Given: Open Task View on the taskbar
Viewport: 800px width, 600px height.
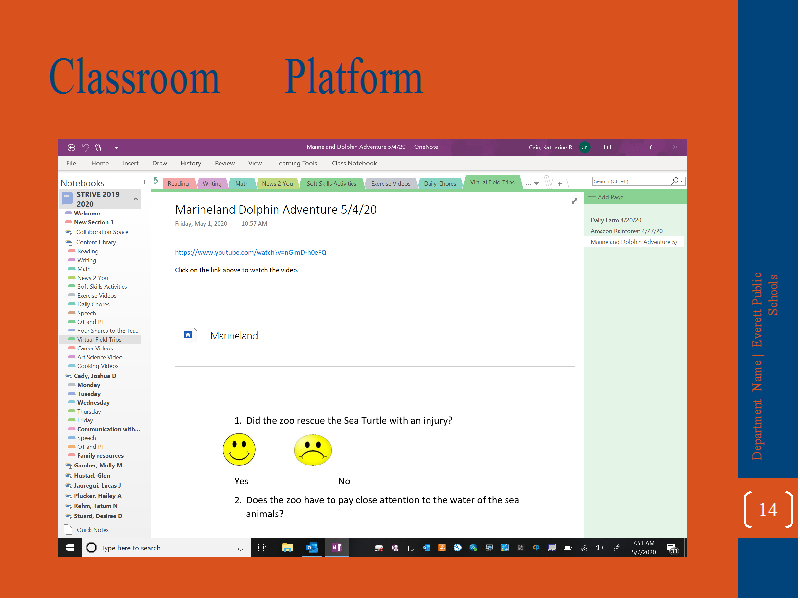Looking at the screenshot, I should tap(261, 548).
